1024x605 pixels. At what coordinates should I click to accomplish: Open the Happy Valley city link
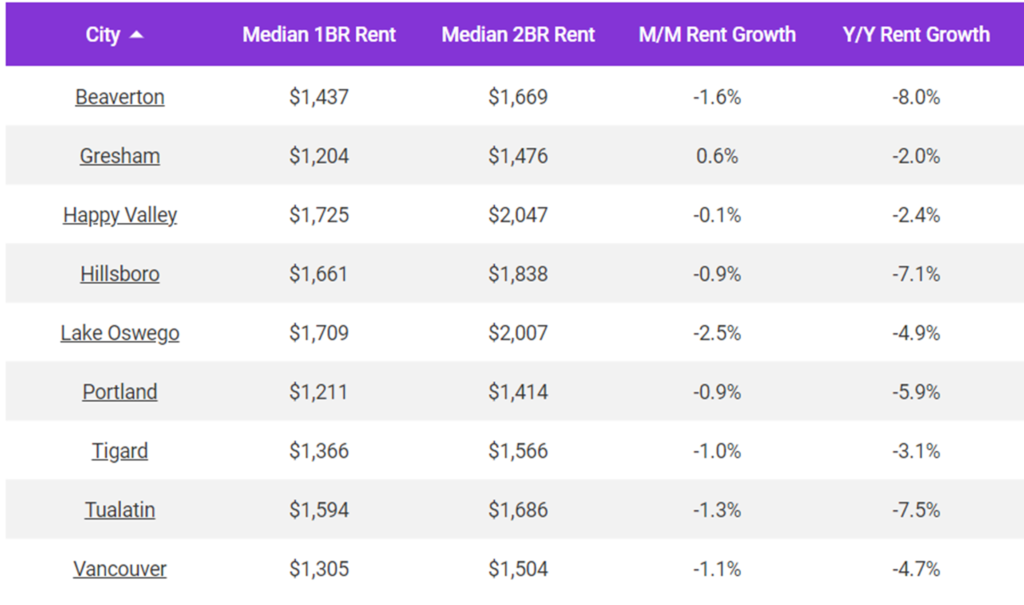tap(119, 214)
